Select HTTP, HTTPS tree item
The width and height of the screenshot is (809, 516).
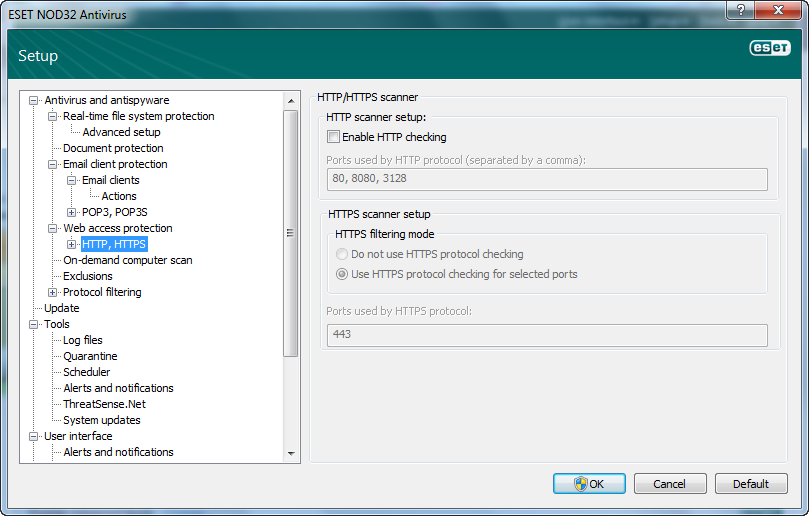pyautogui.click(x=114, y=244)
